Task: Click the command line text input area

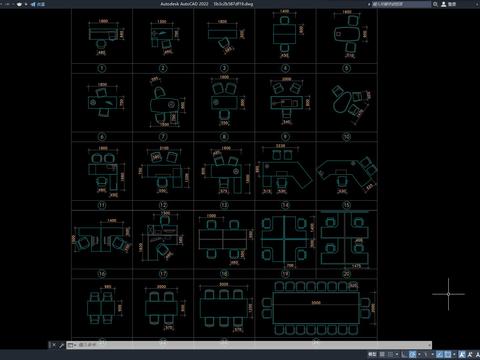Action: click(x=253, y=345)
